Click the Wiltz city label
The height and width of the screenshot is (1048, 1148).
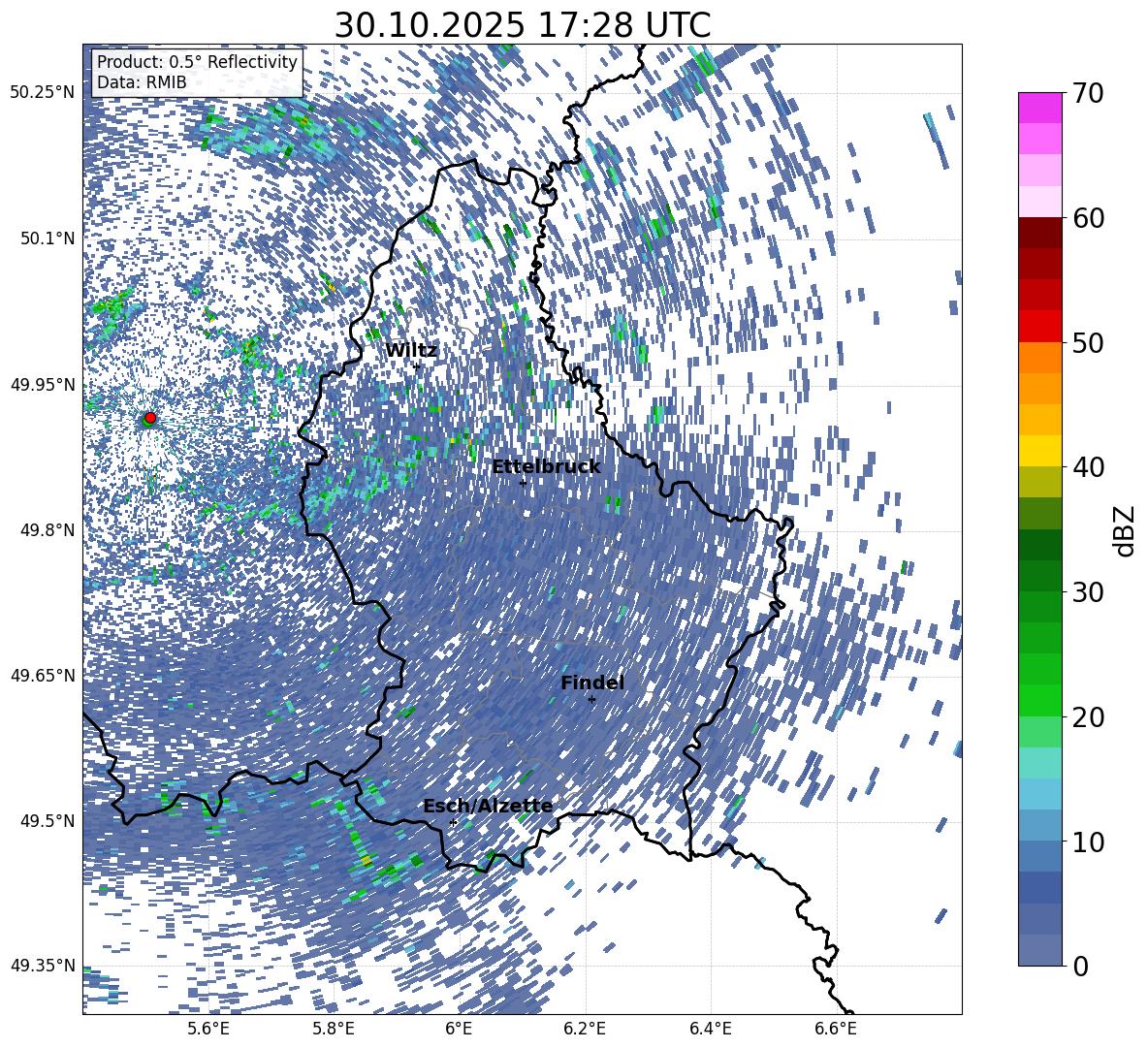[x=411, y=351]
